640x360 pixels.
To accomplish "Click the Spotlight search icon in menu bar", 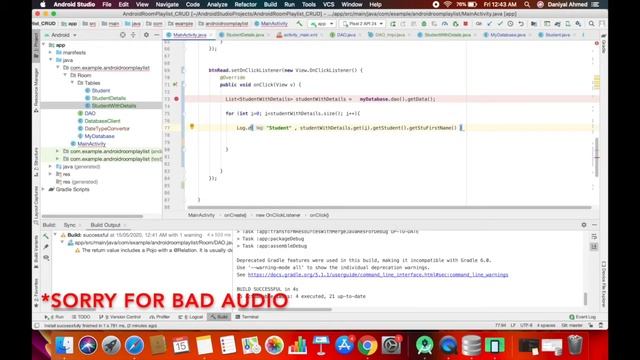I will (x=527, y=4).
